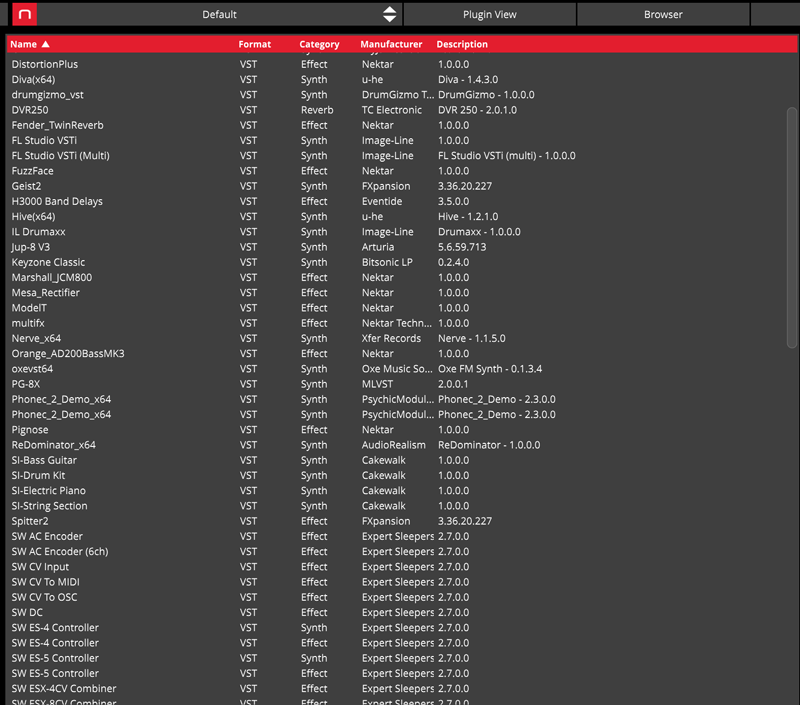
Task: Select the drumgizmo_vst plugin
Action: [402, 95]
